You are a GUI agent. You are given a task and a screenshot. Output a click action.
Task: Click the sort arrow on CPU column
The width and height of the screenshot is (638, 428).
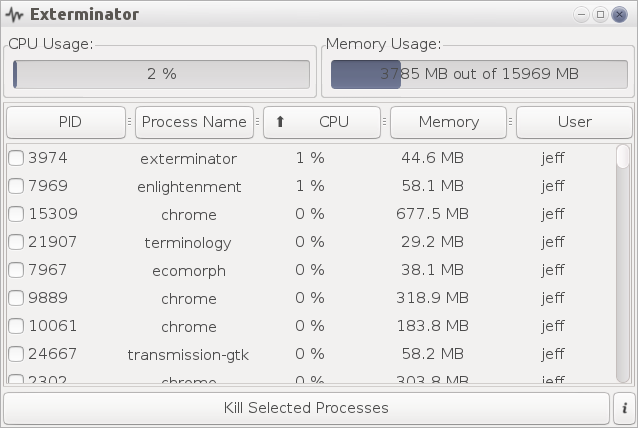click(280, 122)
